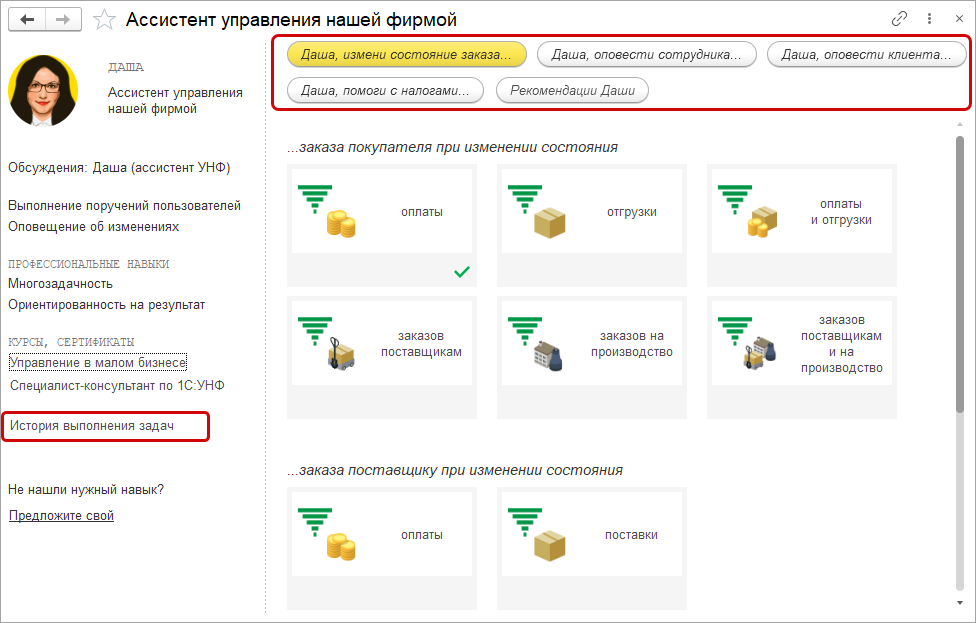The image size is (976, 623).
Task: Click '...заказа покупателя при изменении состояния' heading
Action: pyautogui.click(x=453, y=147)
